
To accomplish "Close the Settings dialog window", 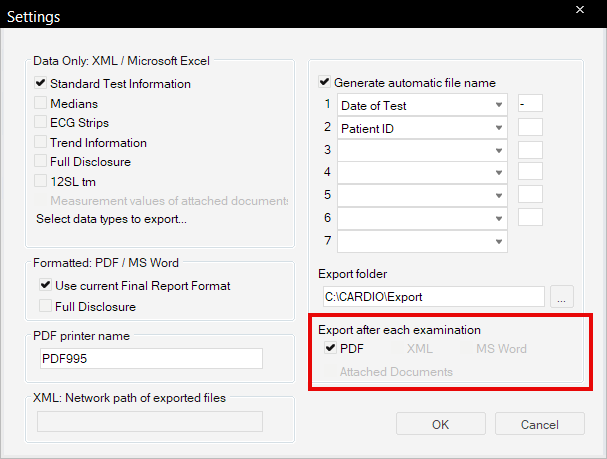I will (580, 10).
